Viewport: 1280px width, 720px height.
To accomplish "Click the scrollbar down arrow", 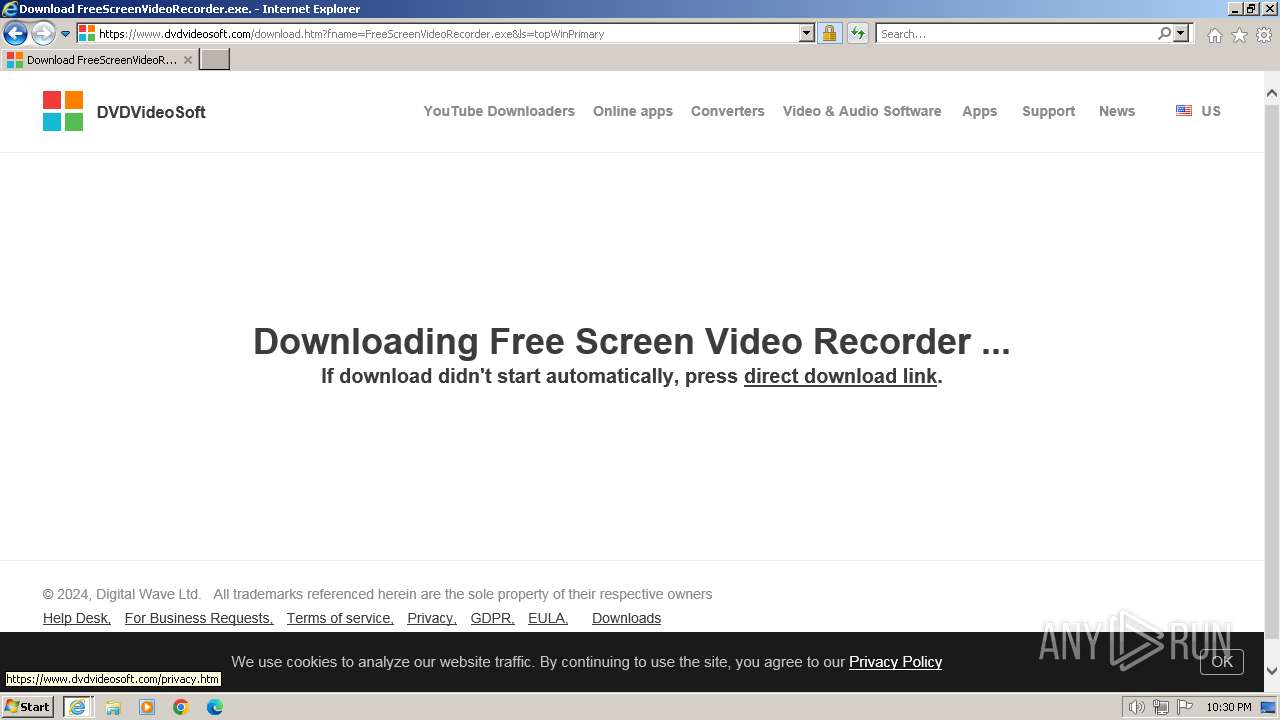I will pos(1272,671).
